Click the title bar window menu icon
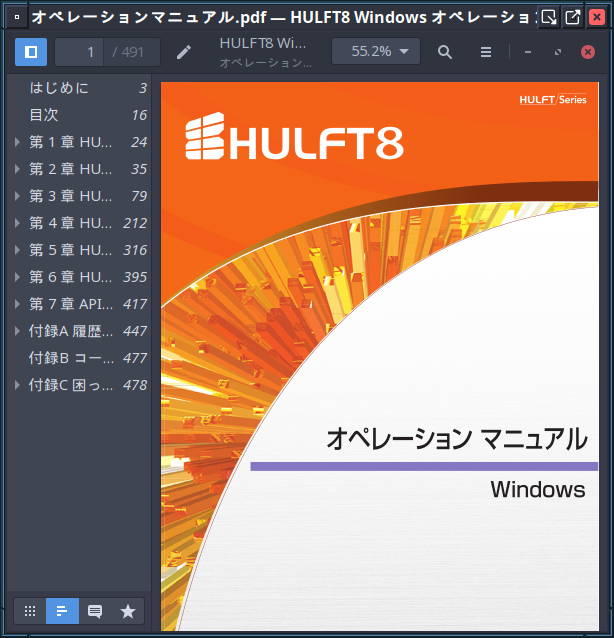 [17, 17]
